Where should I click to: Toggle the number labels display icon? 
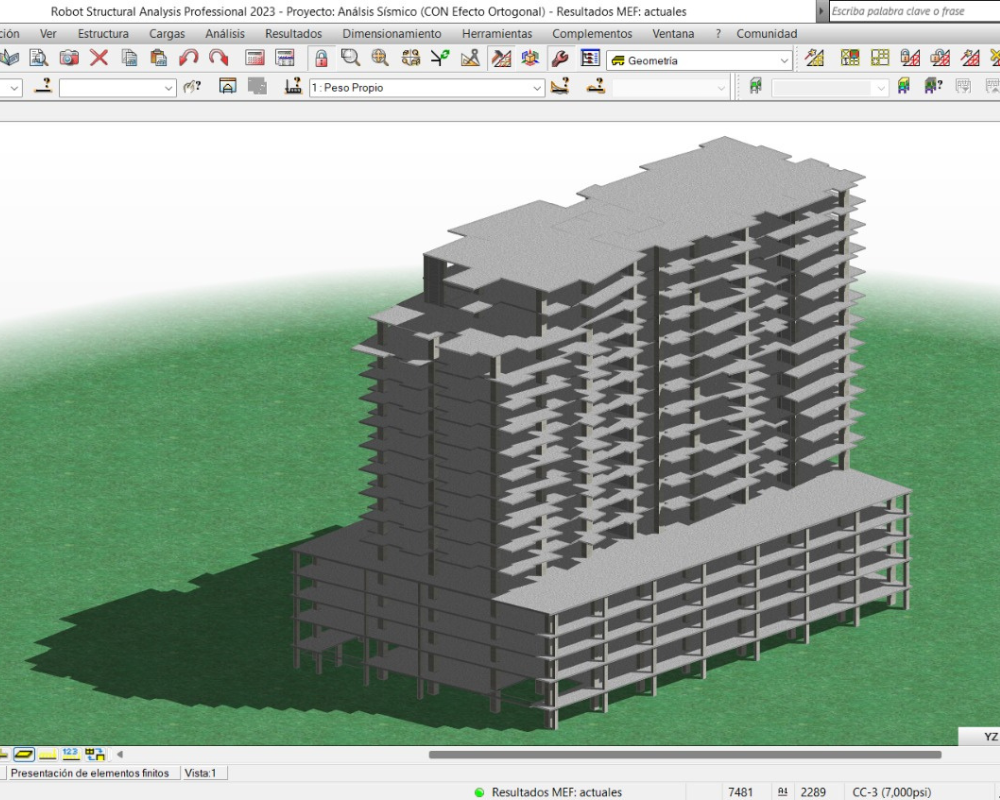point(70,754)
